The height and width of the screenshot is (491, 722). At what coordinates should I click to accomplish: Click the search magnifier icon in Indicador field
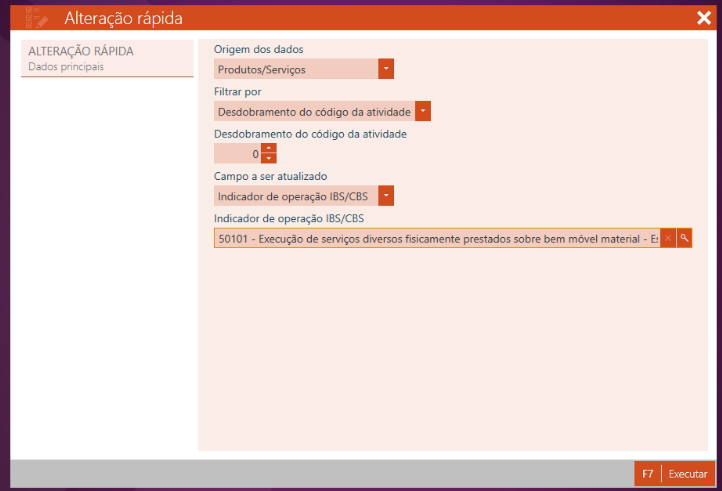coord(684,238)
